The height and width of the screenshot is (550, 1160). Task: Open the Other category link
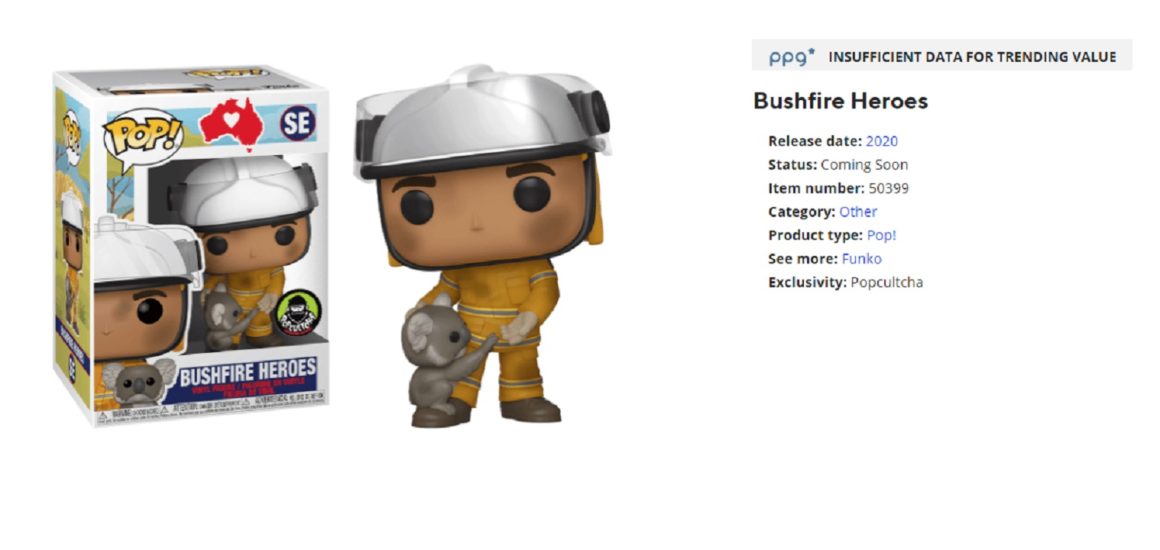(x=858, y=212)
